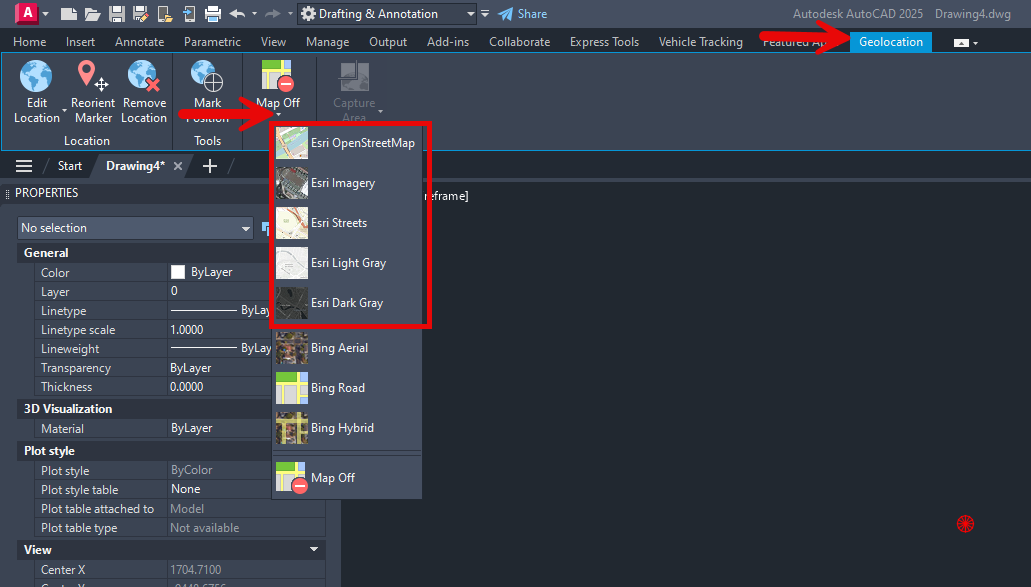1031x587 pixels.
Task: Collapse the View section with its arrow
Action: (x=314, y=550)
